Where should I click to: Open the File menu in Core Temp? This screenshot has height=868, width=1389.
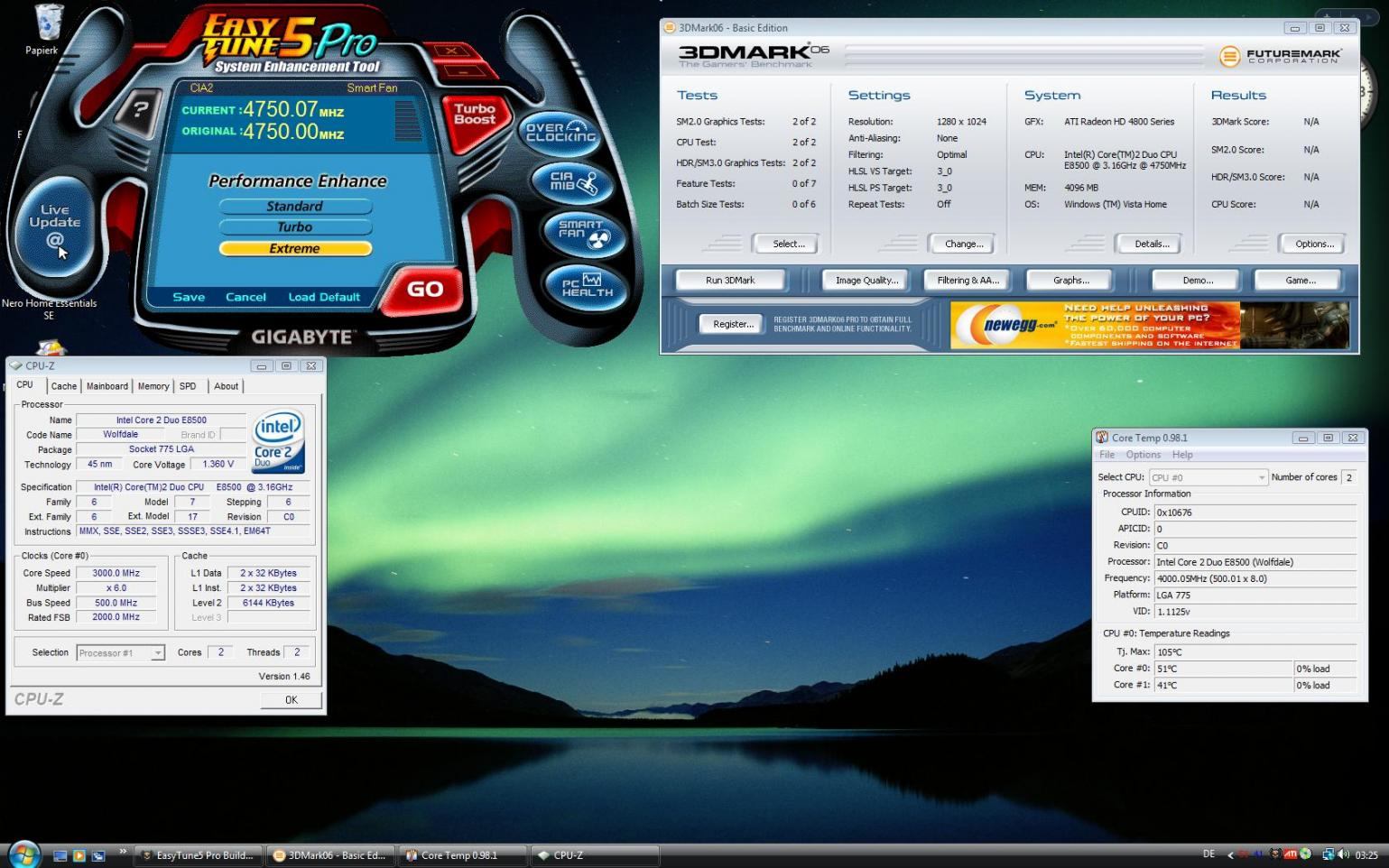[x=1107, y=455]
